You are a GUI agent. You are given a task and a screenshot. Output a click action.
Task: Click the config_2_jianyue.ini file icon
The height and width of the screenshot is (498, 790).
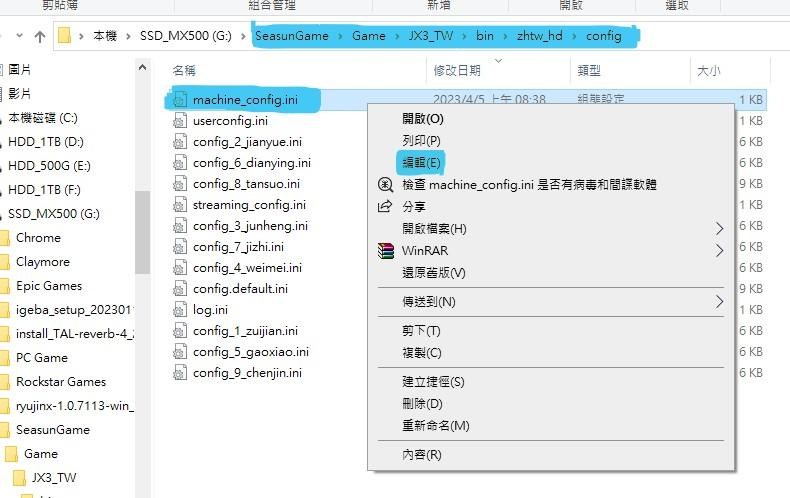click(180, 142)
